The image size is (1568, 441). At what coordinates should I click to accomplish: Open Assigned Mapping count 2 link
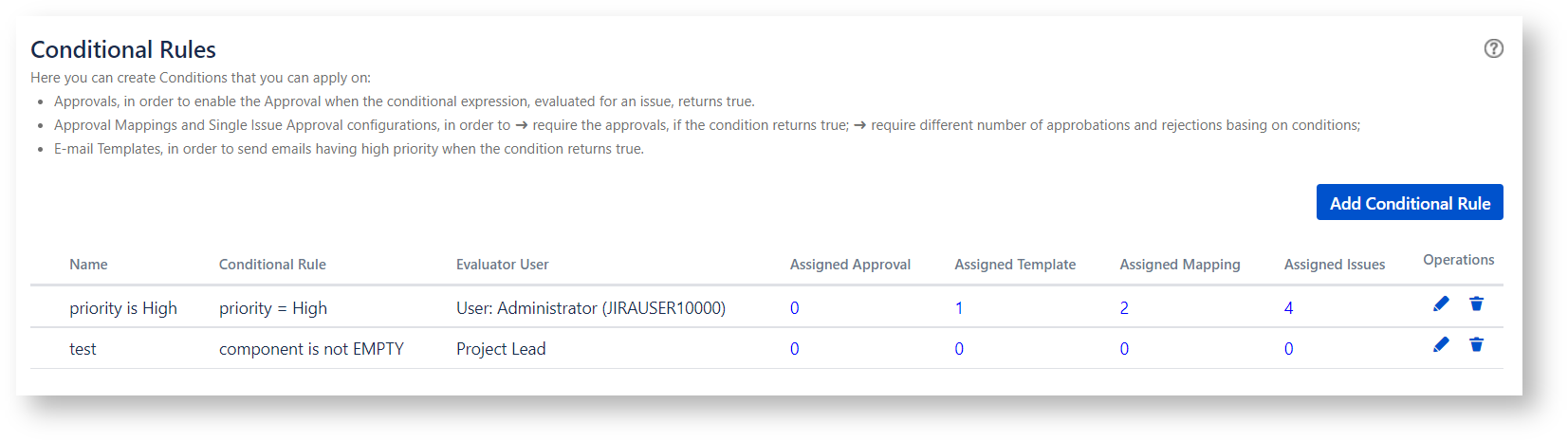point(1124,308)
